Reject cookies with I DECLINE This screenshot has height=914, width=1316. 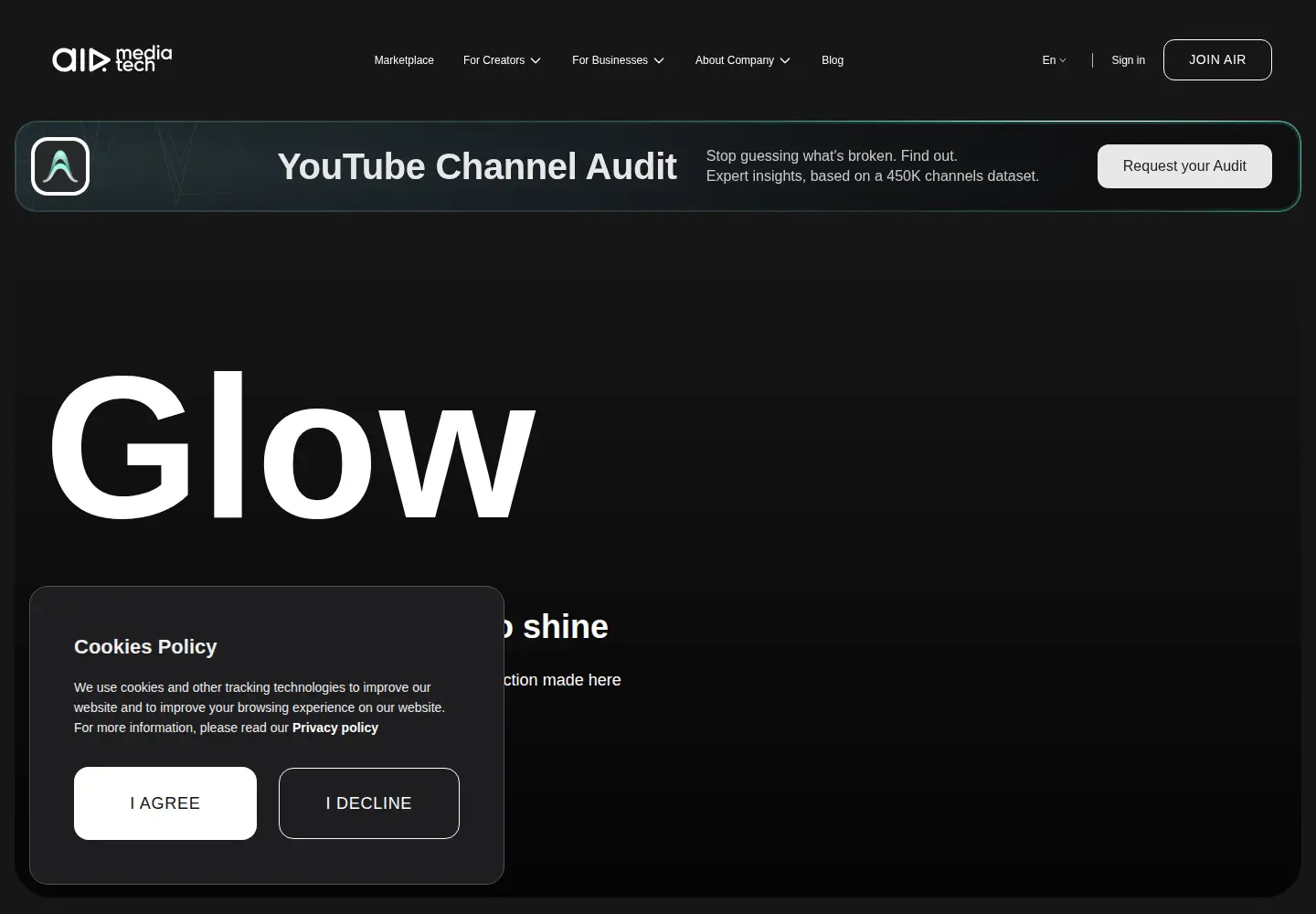369,803
